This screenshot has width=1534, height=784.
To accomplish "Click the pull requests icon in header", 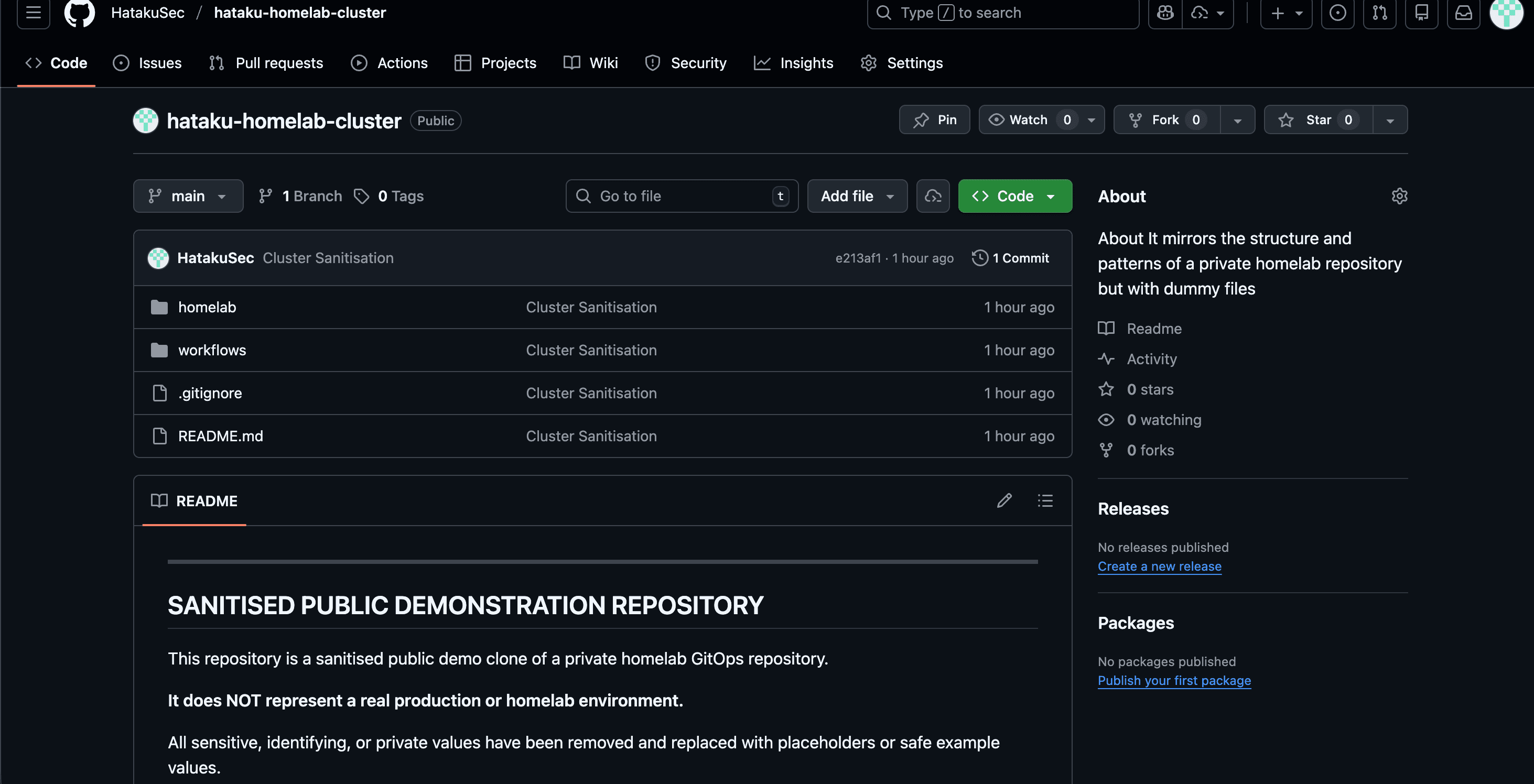I will tap(1379, 13).
